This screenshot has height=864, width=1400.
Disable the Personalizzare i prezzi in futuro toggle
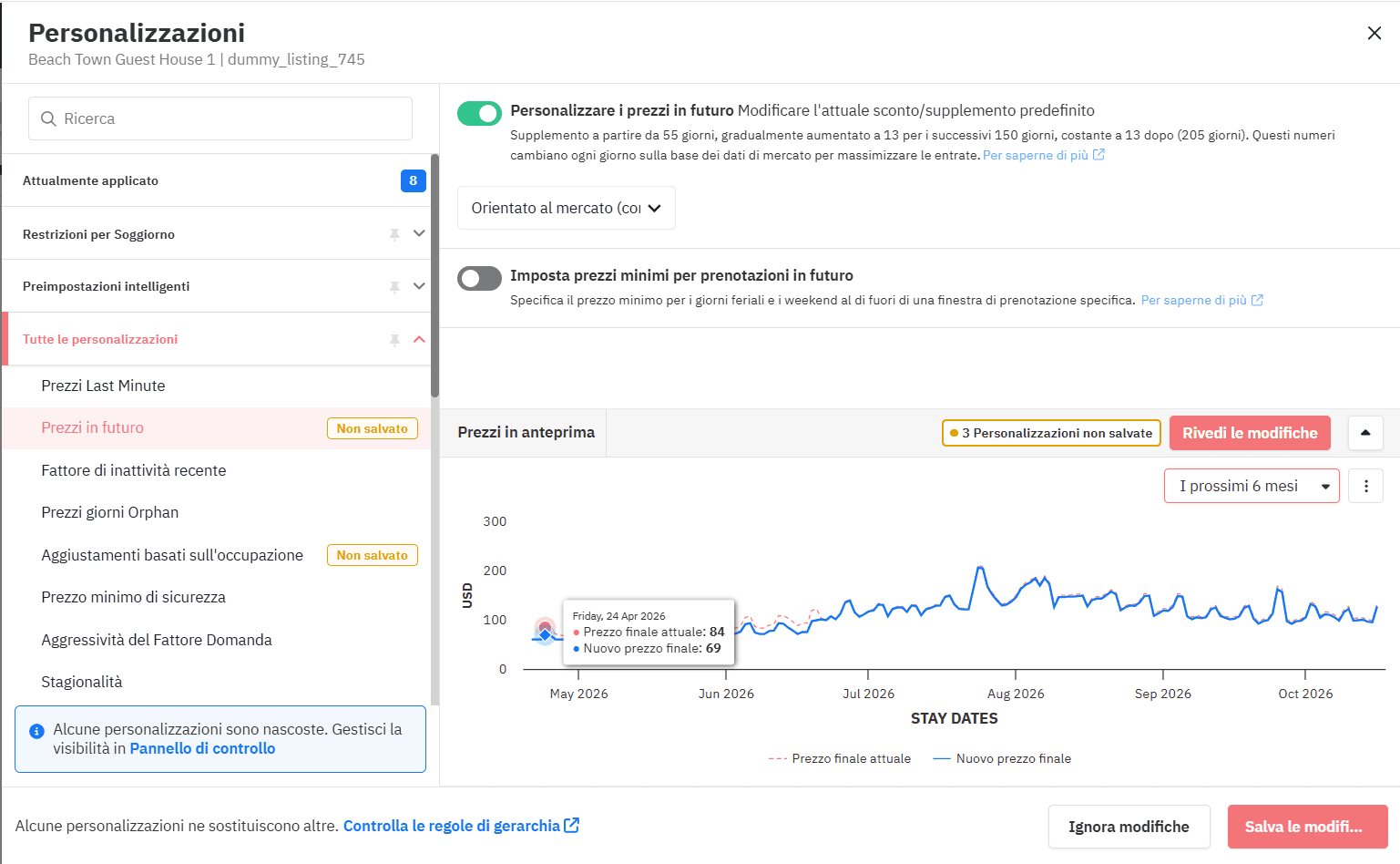pyautogui.click(x=479, y=113)
